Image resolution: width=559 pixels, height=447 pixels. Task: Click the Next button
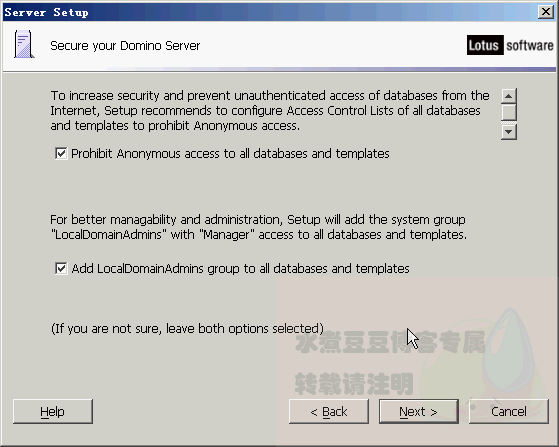[419, 411]
